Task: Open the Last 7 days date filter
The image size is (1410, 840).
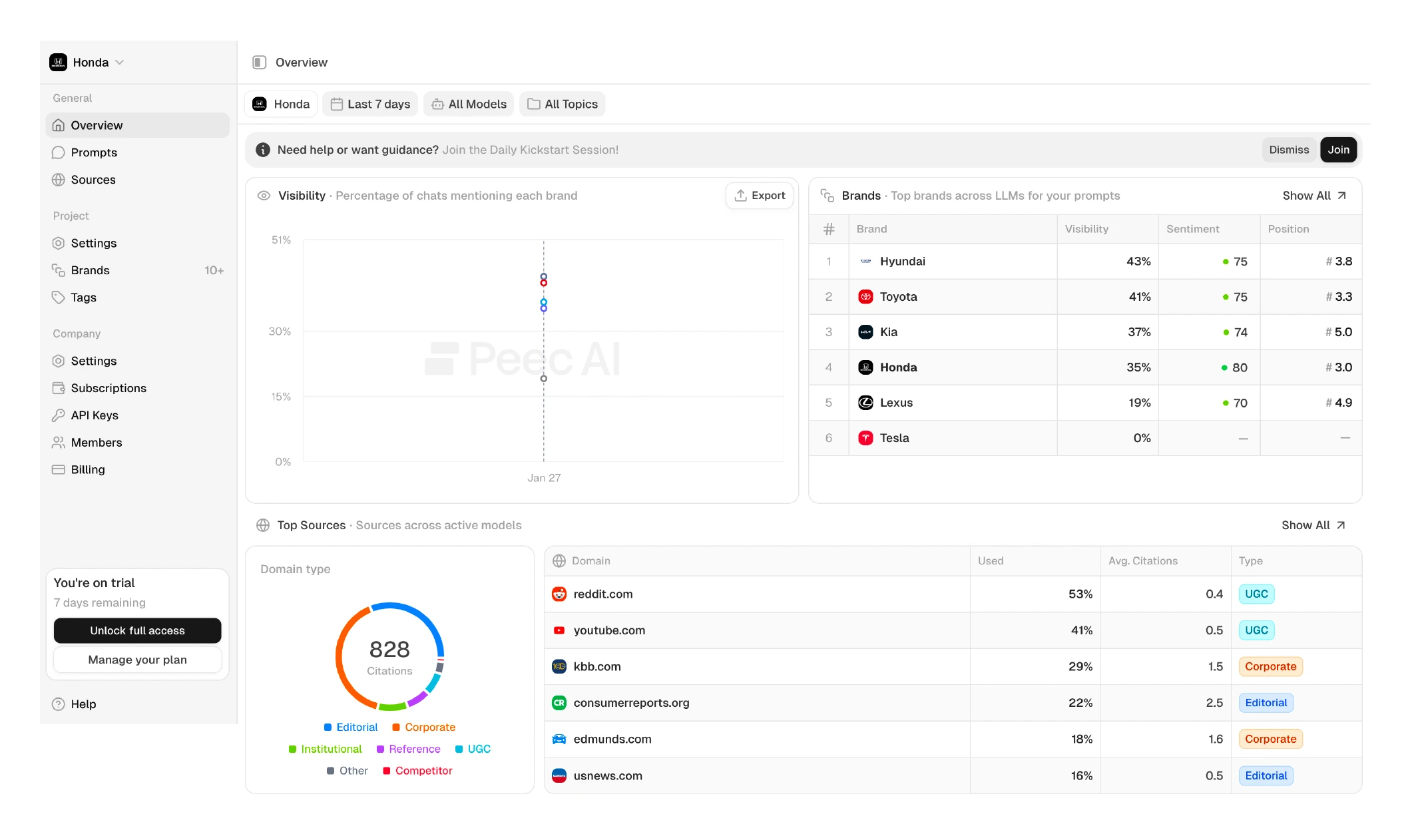Action: (x=370, y=104)
